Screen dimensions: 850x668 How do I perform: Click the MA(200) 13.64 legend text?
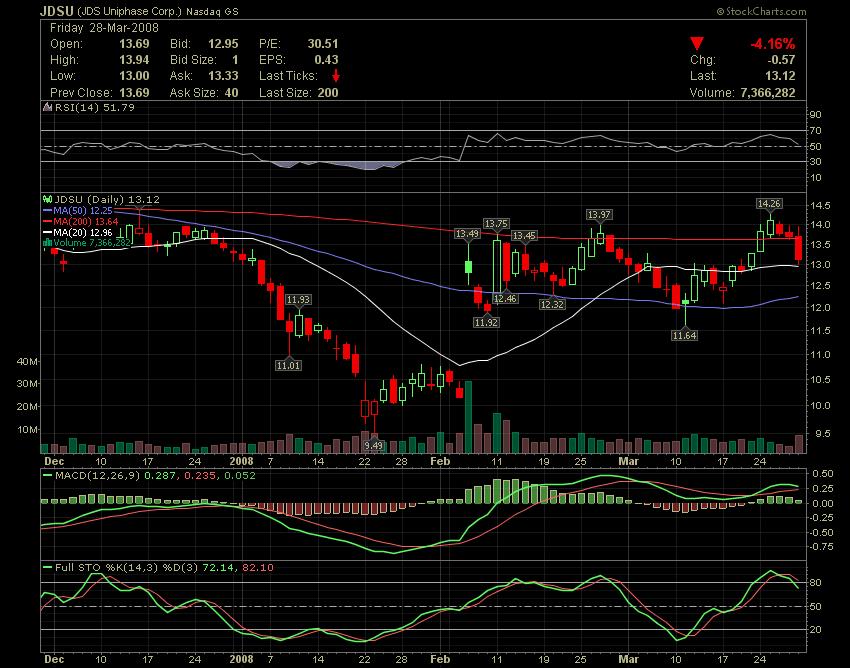point(86,221)
